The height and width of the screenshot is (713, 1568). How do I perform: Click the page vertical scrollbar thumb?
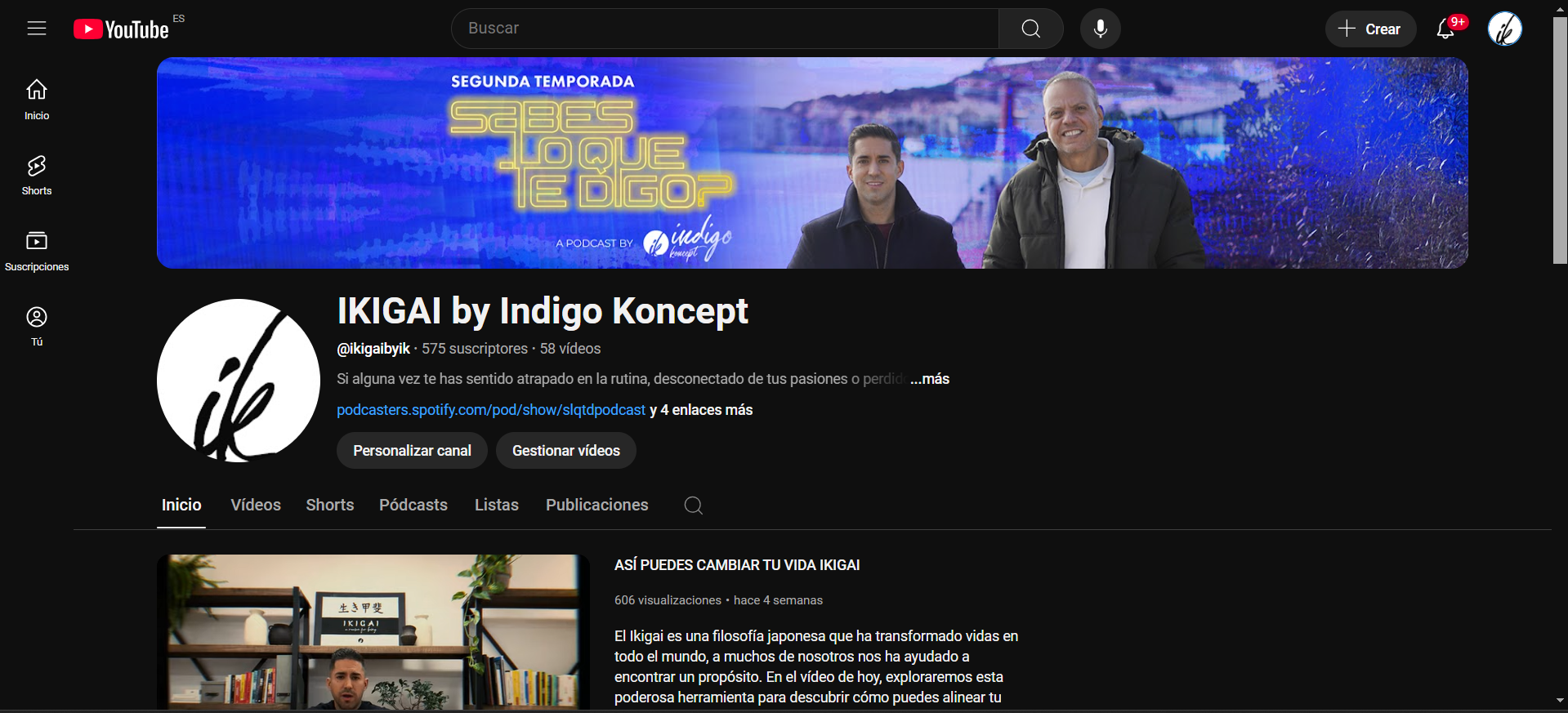tap(1560, 140)
